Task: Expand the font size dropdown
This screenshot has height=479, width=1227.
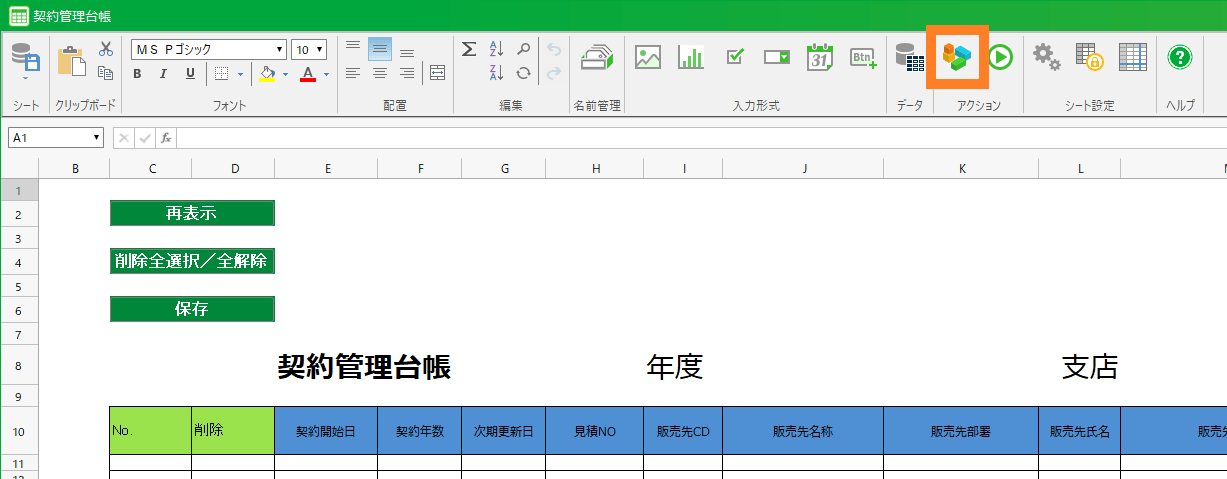Action: tap(319, 49)
